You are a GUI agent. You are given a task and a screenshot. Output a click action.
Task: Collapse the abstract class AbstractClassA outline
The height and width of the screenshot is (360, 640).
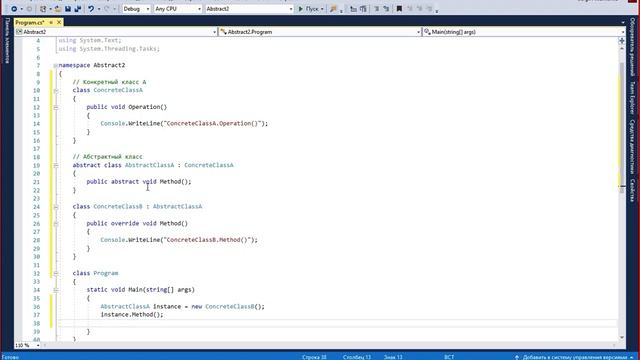[x=56, y=165]
